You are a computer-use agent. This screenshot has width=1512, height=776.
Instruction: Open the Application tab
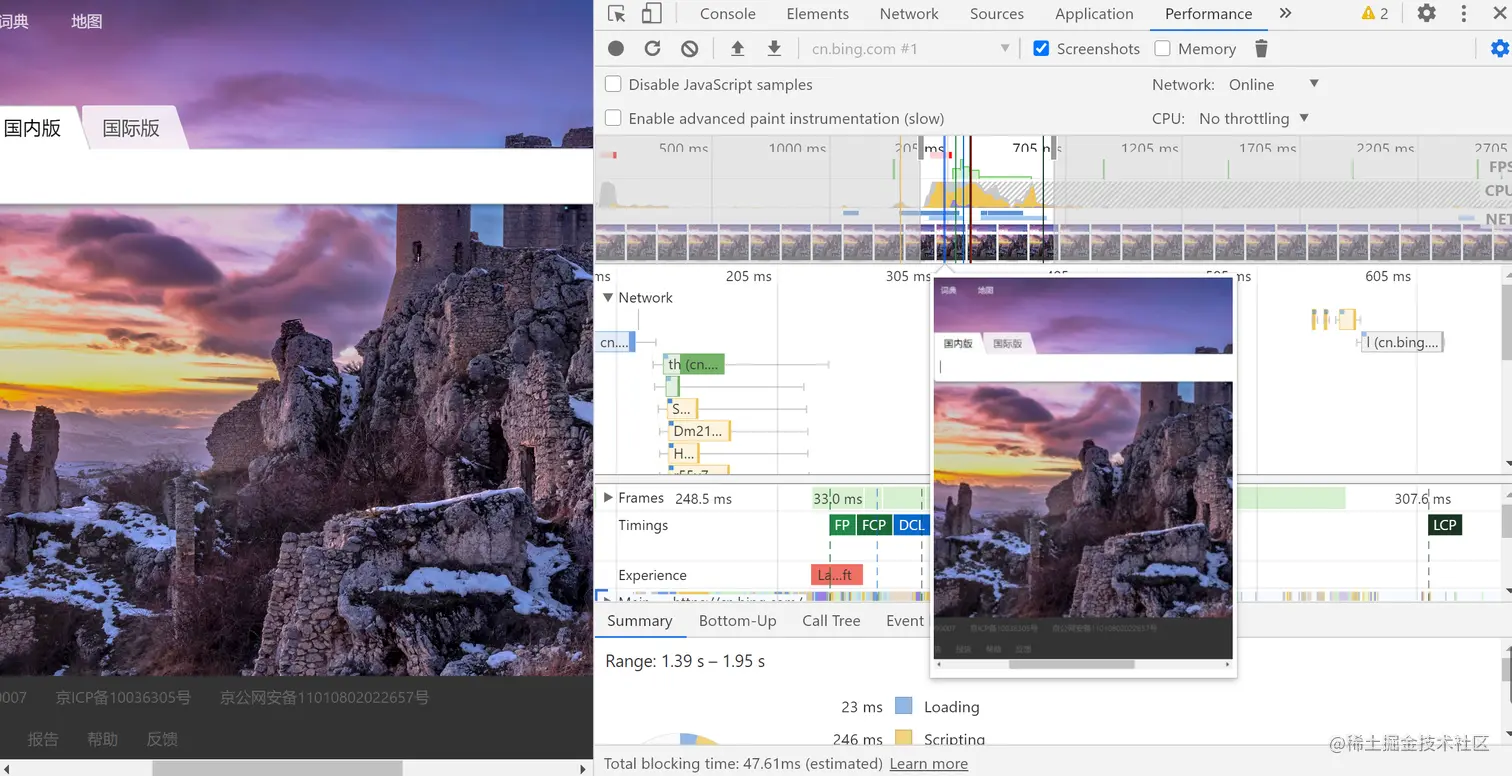point(1094,14)
